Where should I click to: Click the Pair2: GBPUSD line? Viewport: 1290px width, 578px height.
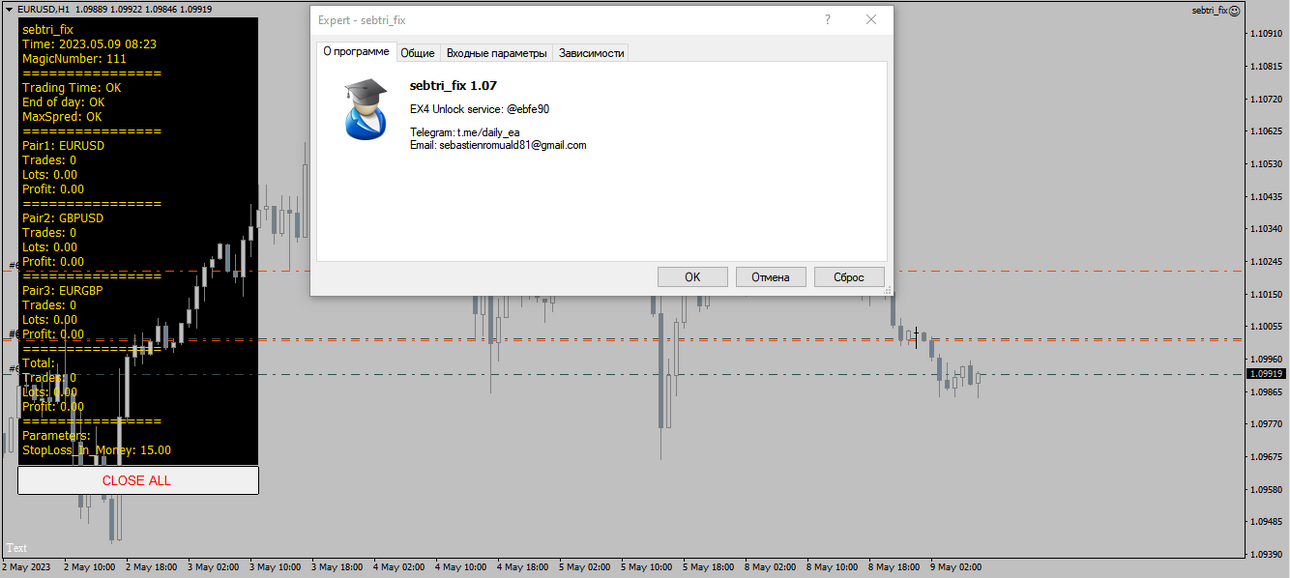63,218
